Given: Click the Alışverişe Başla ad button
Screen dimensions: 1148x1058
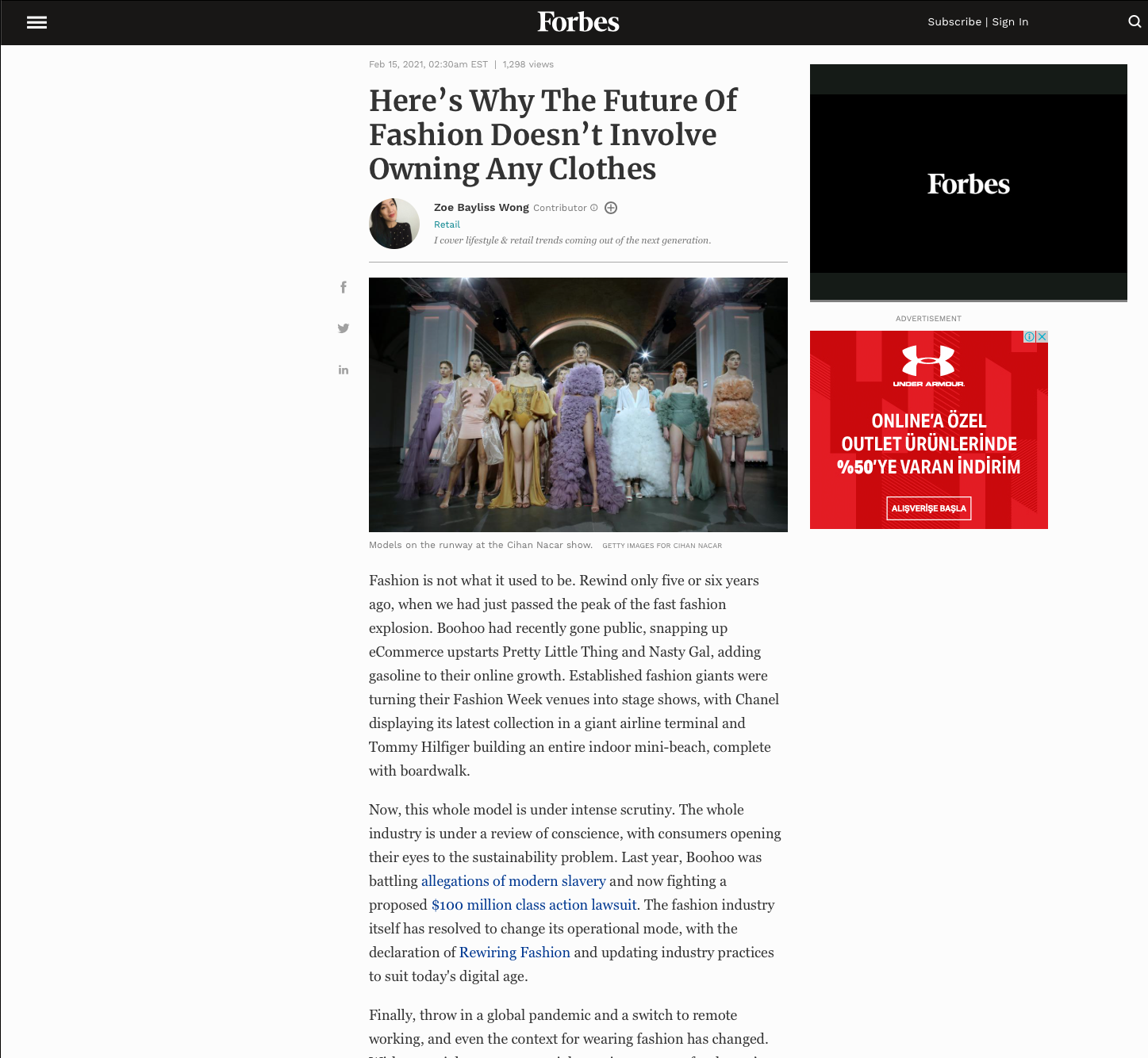Looking at the screenshot, I should 929,508.
